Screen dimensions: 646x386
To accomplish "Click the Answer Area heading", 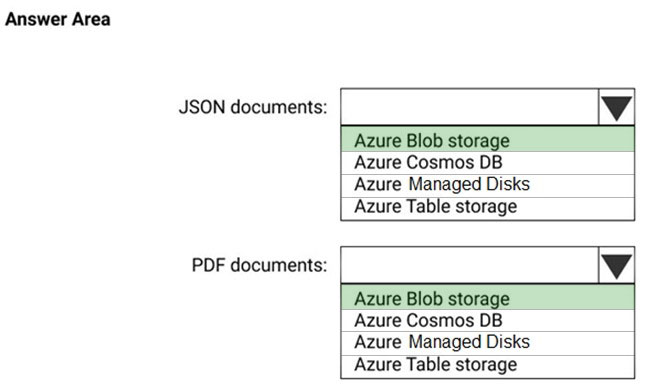I will pos(58,19).
